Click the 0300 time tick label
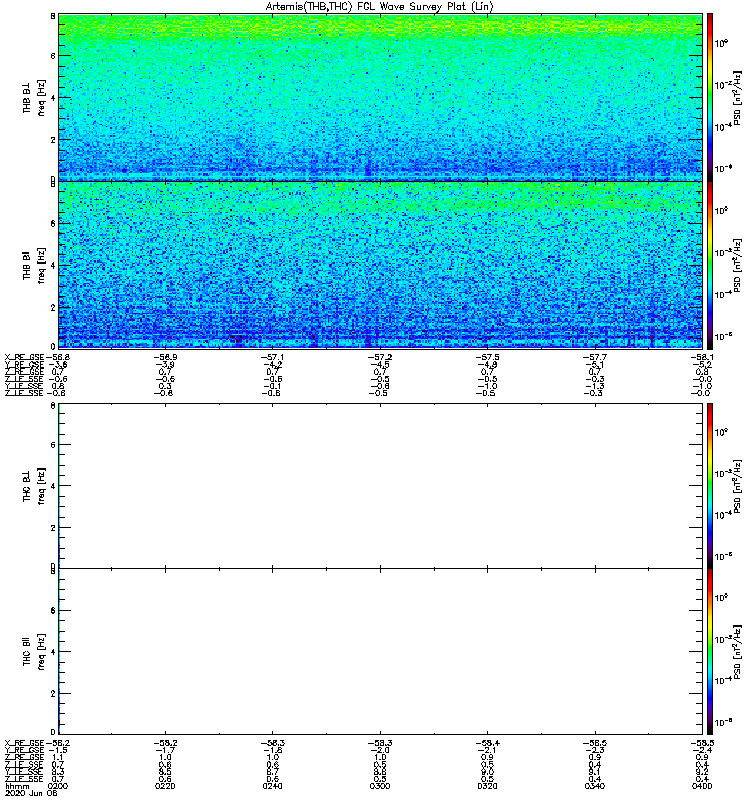750x800 pixels. coord(380,786)
